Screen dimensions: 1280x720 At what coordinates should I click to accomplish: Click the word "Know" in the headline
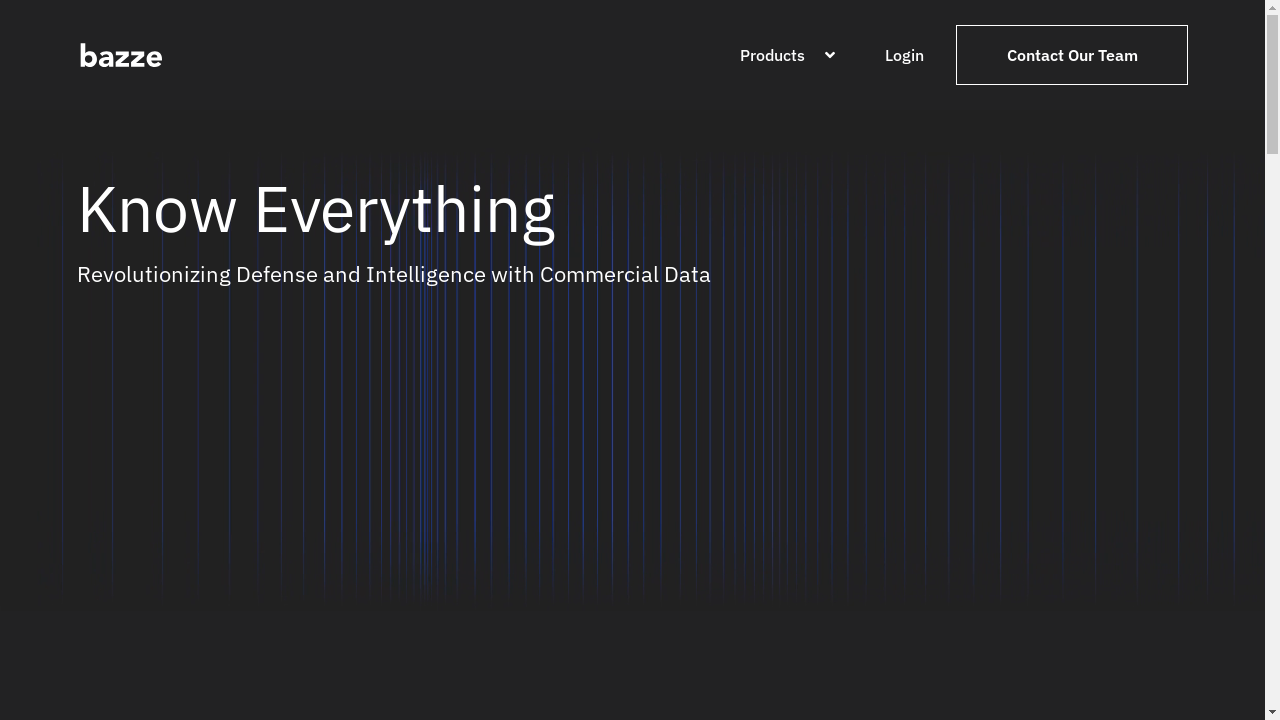(x=157, y=211)
